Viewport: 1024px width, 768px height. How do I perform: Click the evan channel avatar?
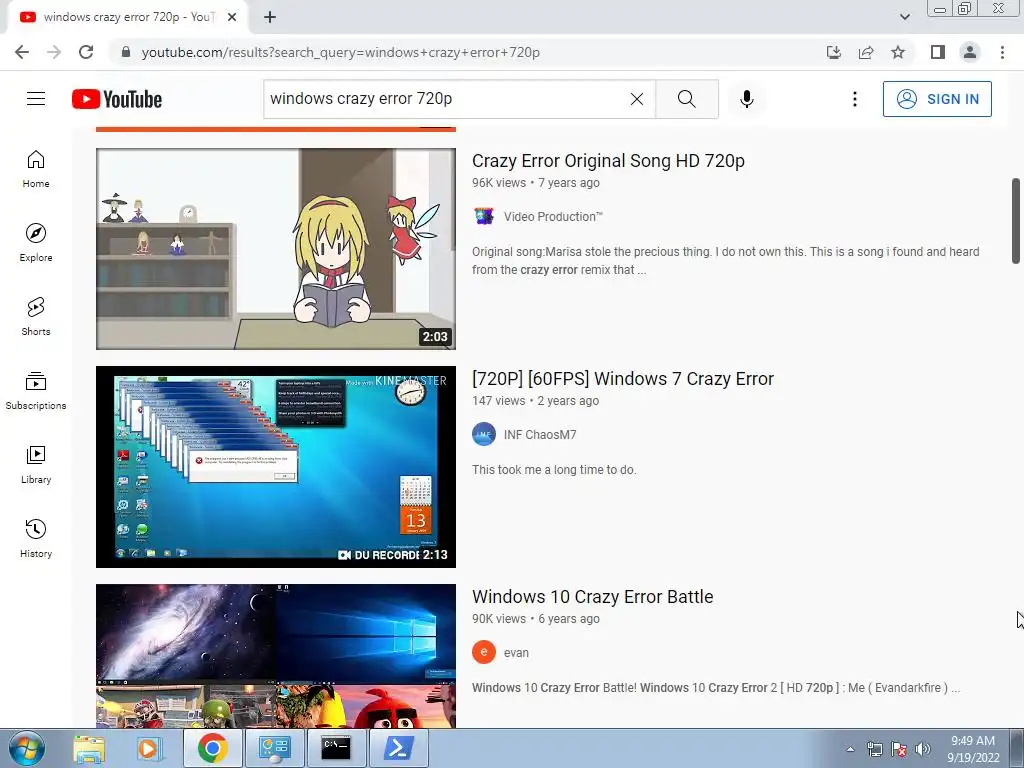484,652
